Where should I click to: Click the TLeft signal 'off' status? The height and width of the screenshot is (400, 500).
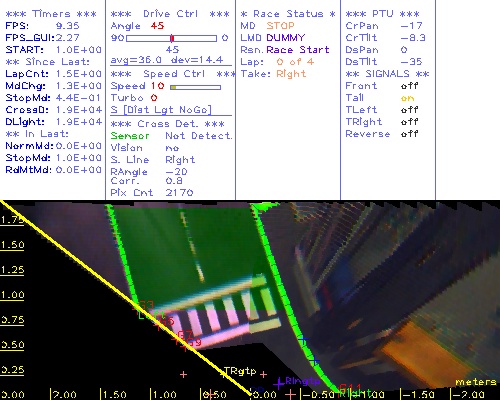point(409,110)
